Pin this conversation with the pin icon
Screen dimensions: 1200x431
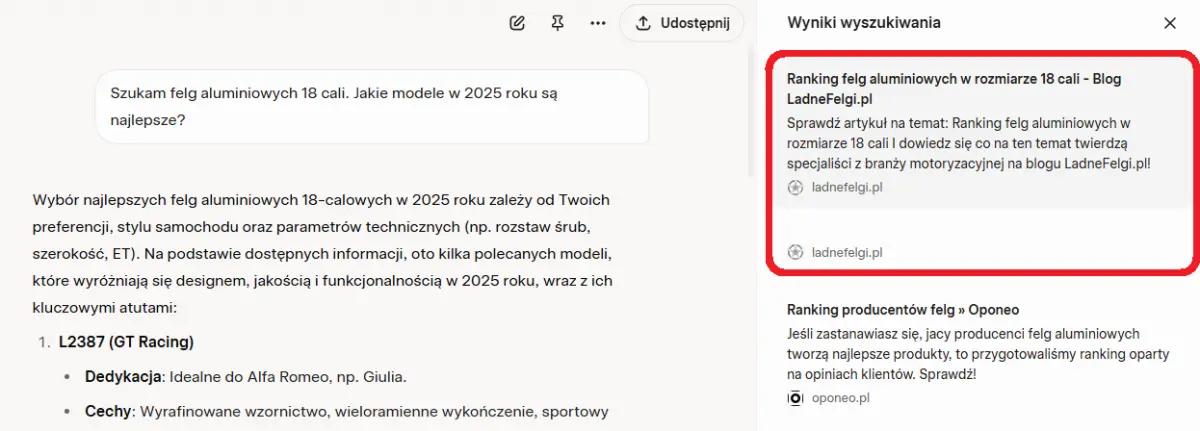coord(557,23)
